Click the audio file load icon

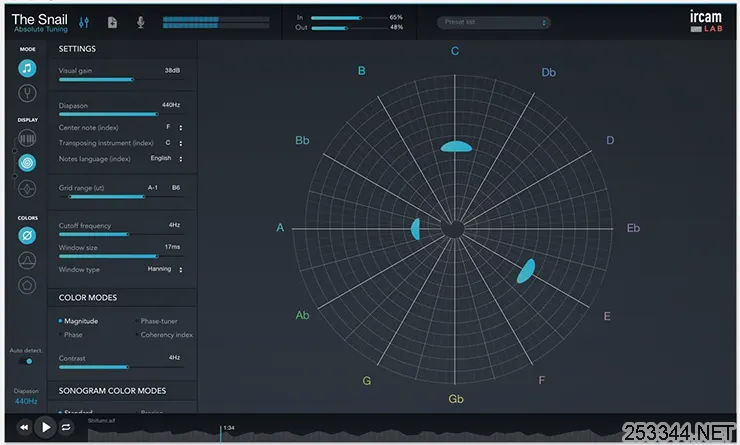[x=112, y=22]
